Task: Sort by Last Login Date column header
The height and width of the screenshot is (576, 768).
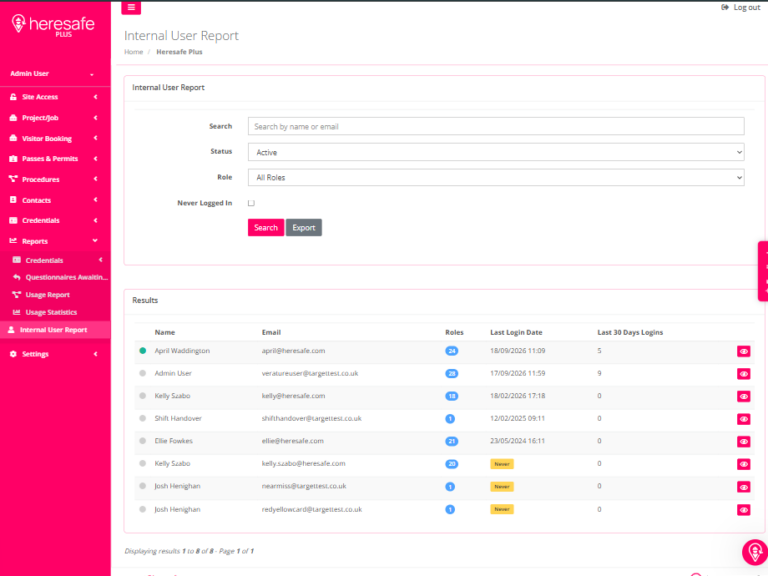Action: 516,332
